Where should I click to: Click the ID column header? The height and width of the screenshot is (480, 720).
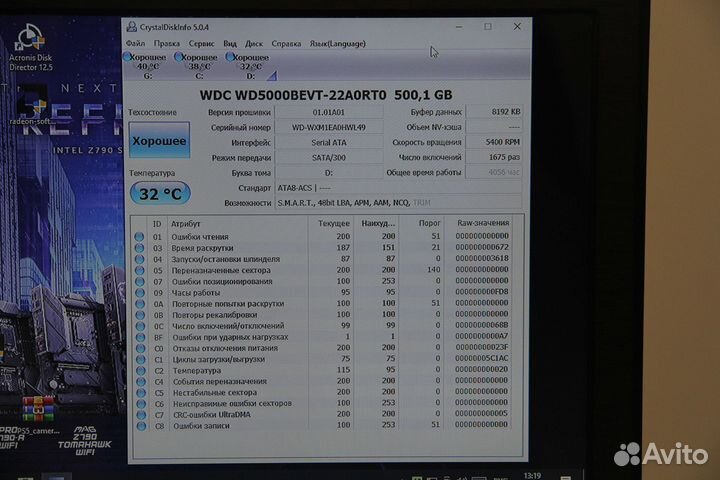tap(157, 224)
